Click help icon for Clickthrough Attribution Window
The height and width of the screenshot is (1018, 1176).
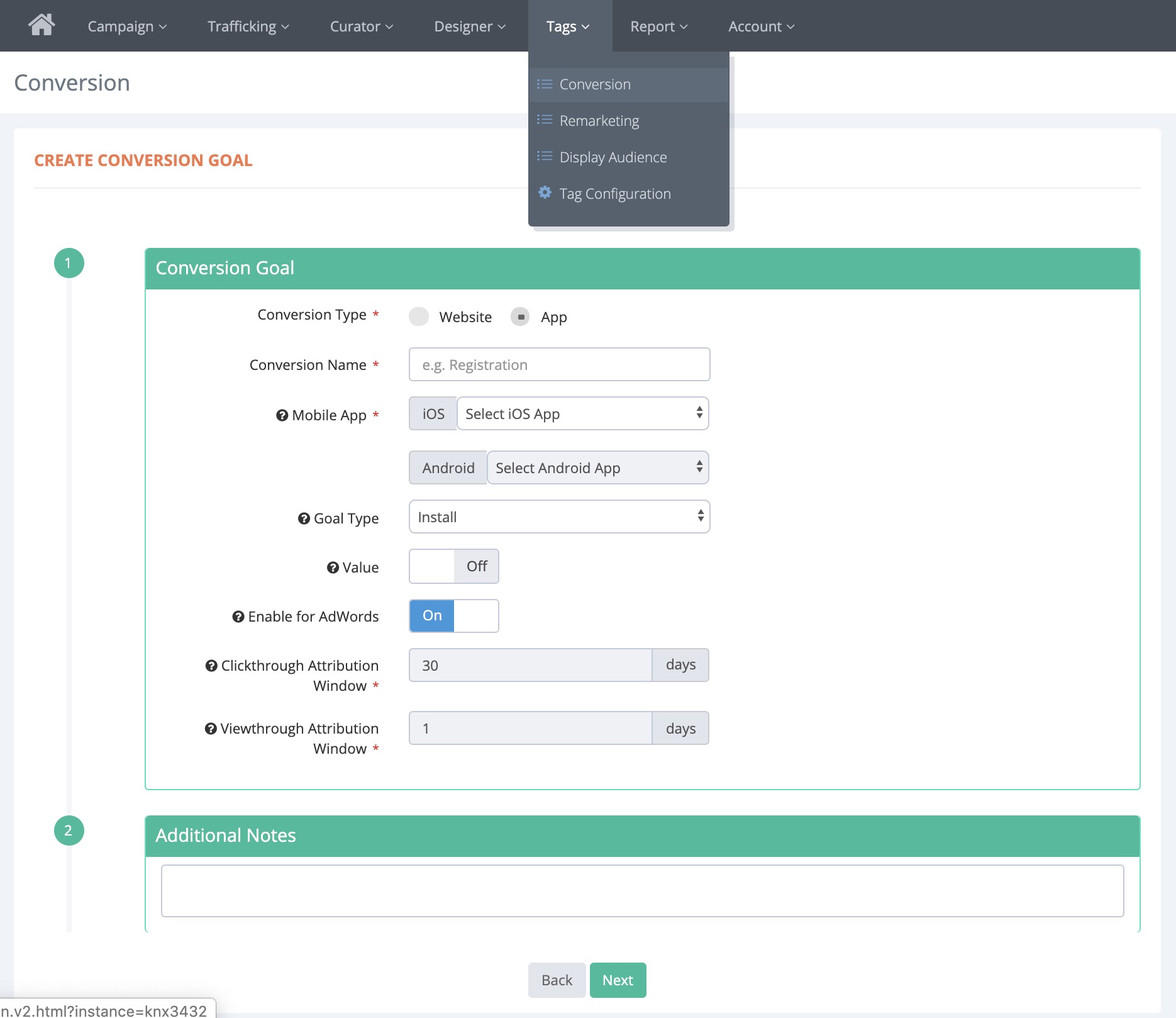211,666
